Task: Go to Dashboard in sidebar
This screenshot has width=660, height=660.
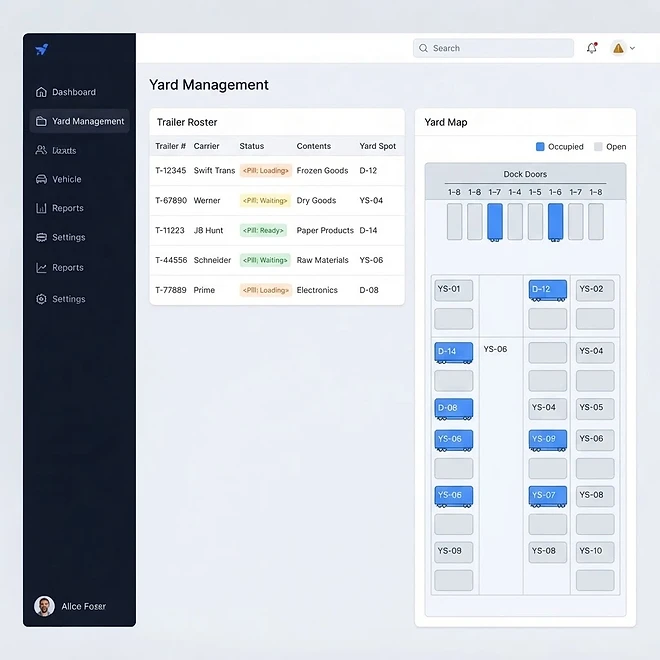Action: (66, 92)
